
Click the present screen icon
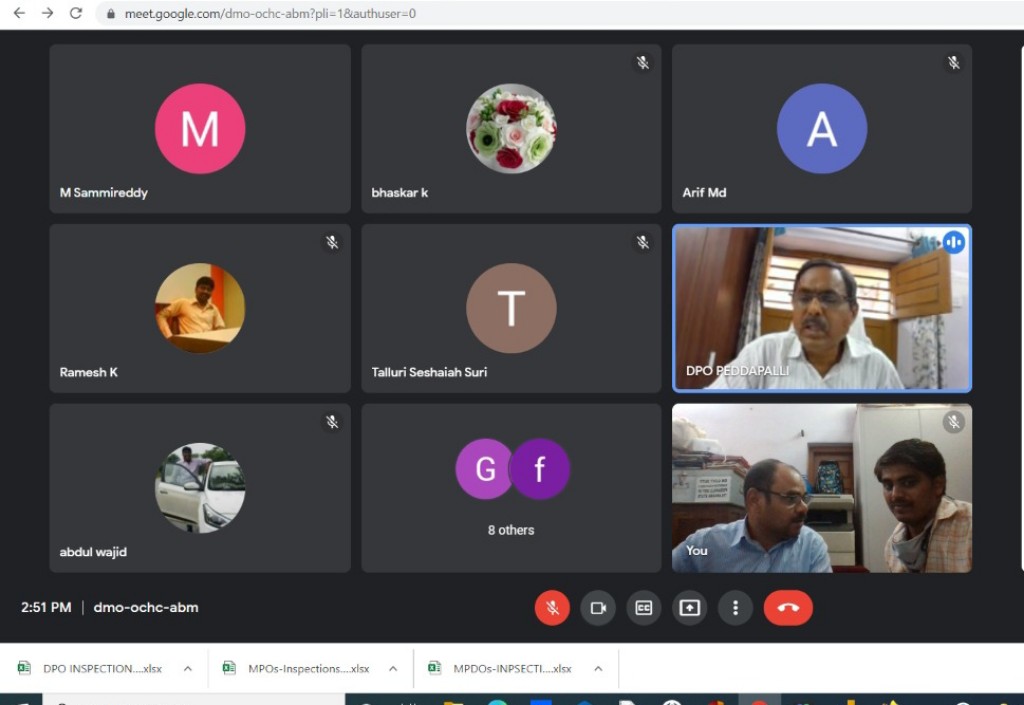pyautogui.click(x=689, y=608)
